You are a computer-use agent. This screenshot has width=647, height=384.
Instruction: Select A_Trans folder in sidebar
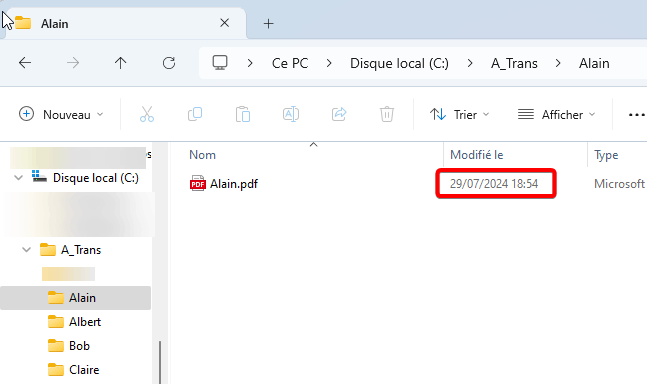(x=81, y=250)
